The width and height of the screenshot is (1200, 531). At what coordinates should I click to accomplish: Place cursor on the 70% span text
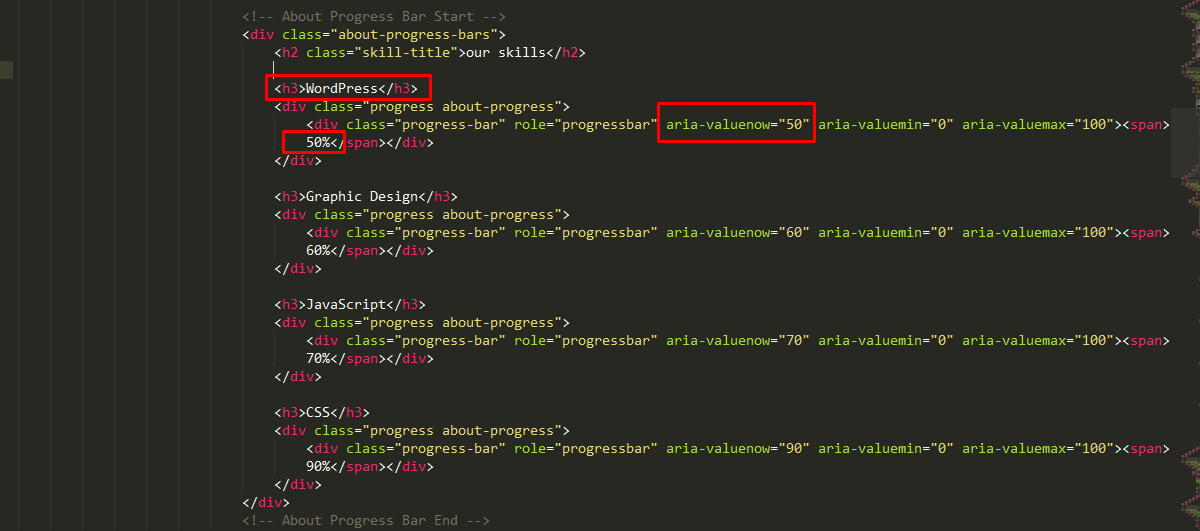tap(318, 359)
